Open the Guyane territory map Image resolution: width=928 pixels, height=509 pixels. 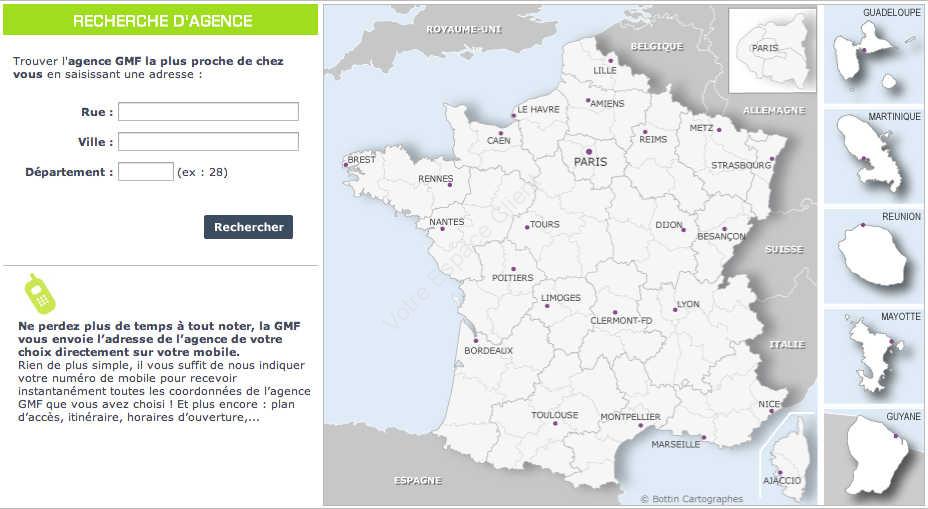pyautogui.click(x=874, y=457)
